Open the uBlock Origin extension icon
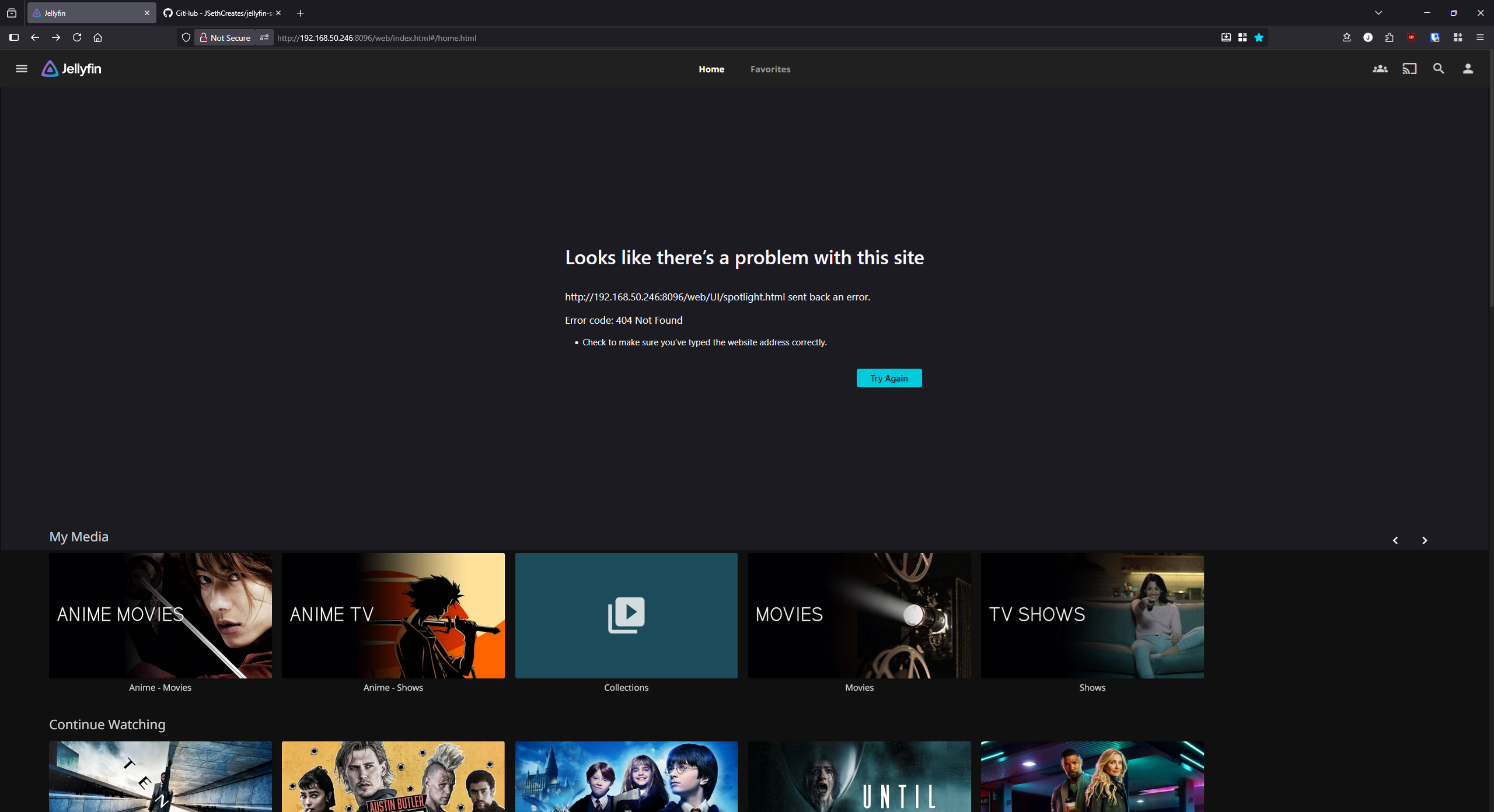 click(1411, 37)
